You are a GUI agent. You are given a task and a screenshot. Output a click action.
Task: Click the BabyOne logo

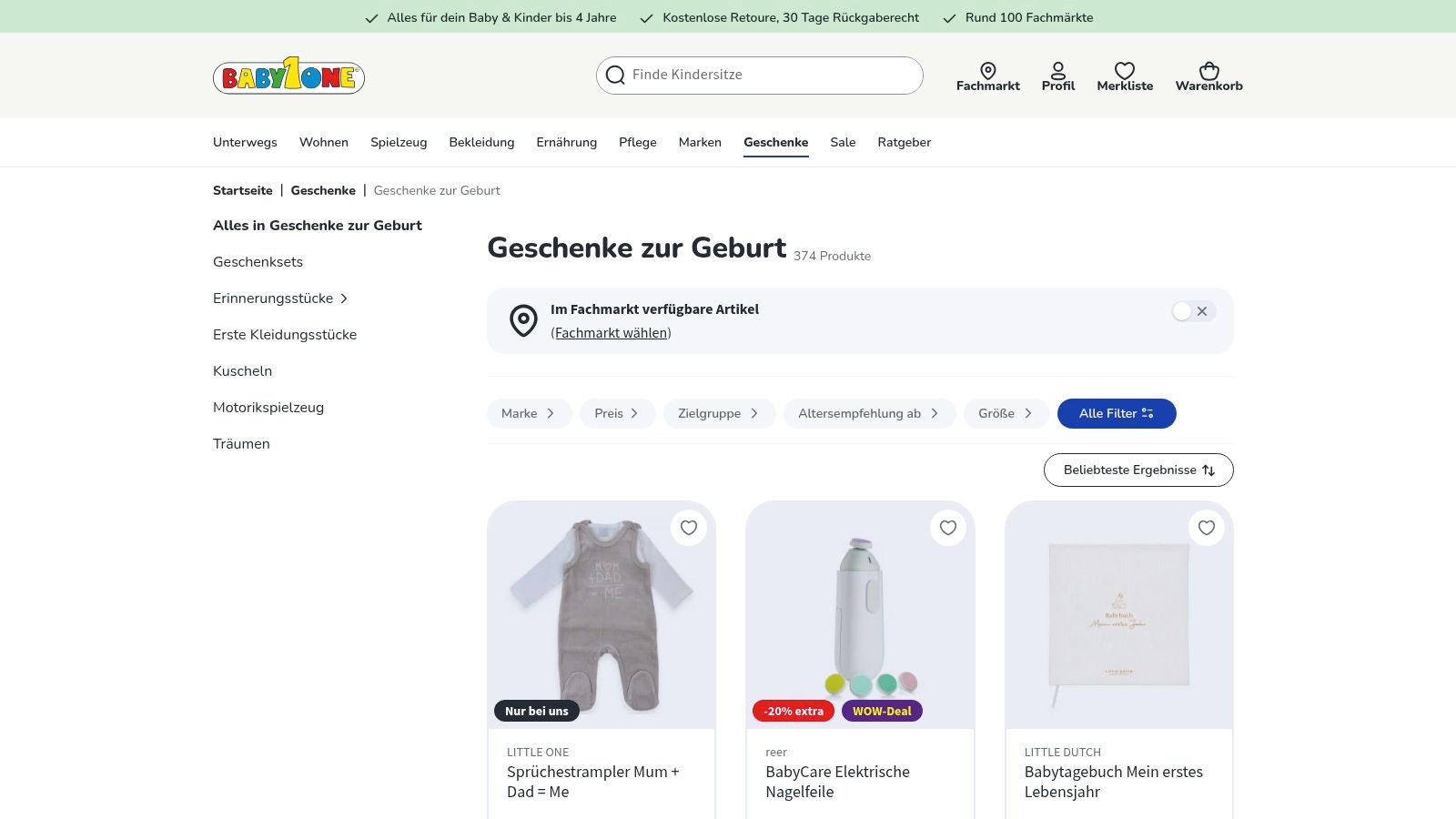click(288, 75)
